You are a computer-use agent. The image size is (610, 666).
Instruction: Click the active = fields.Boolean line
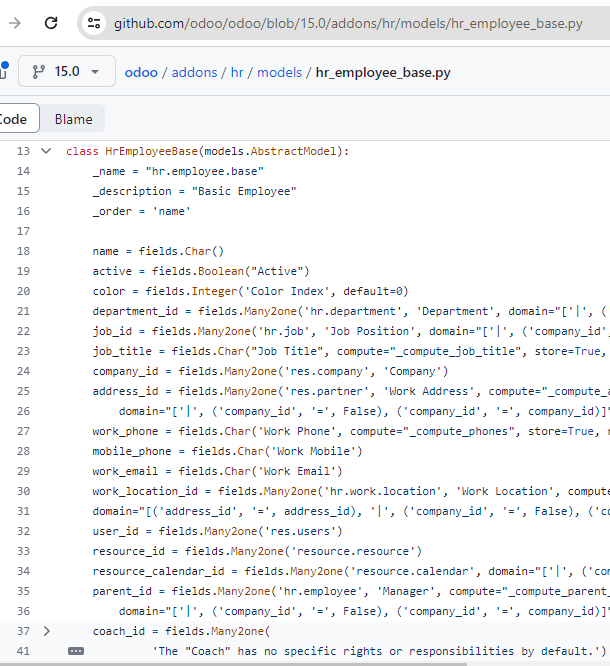pyautogui.click(x=201, y=271)
